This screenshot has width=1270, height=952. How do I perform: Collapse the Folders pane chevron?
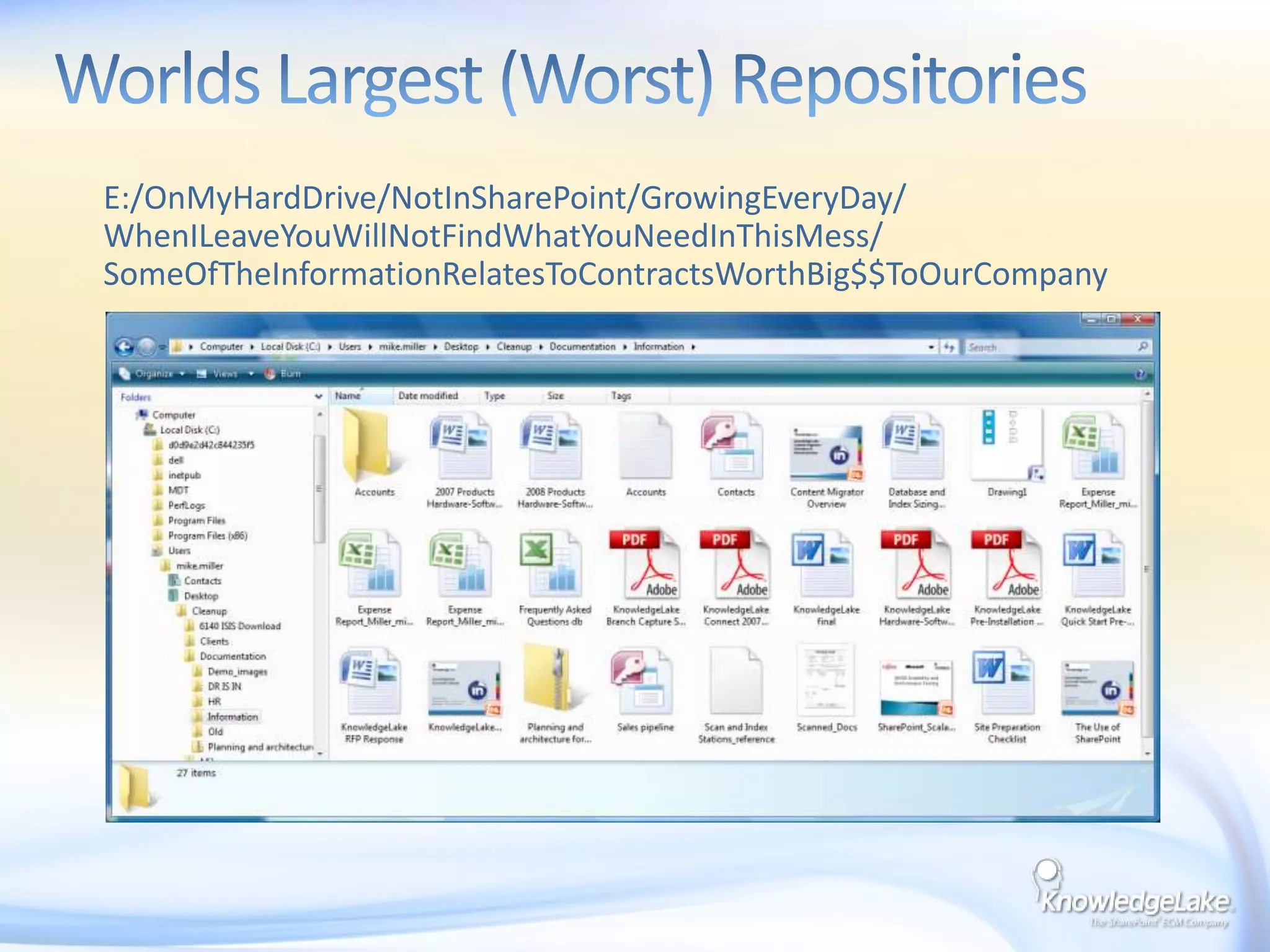(318, 397)
